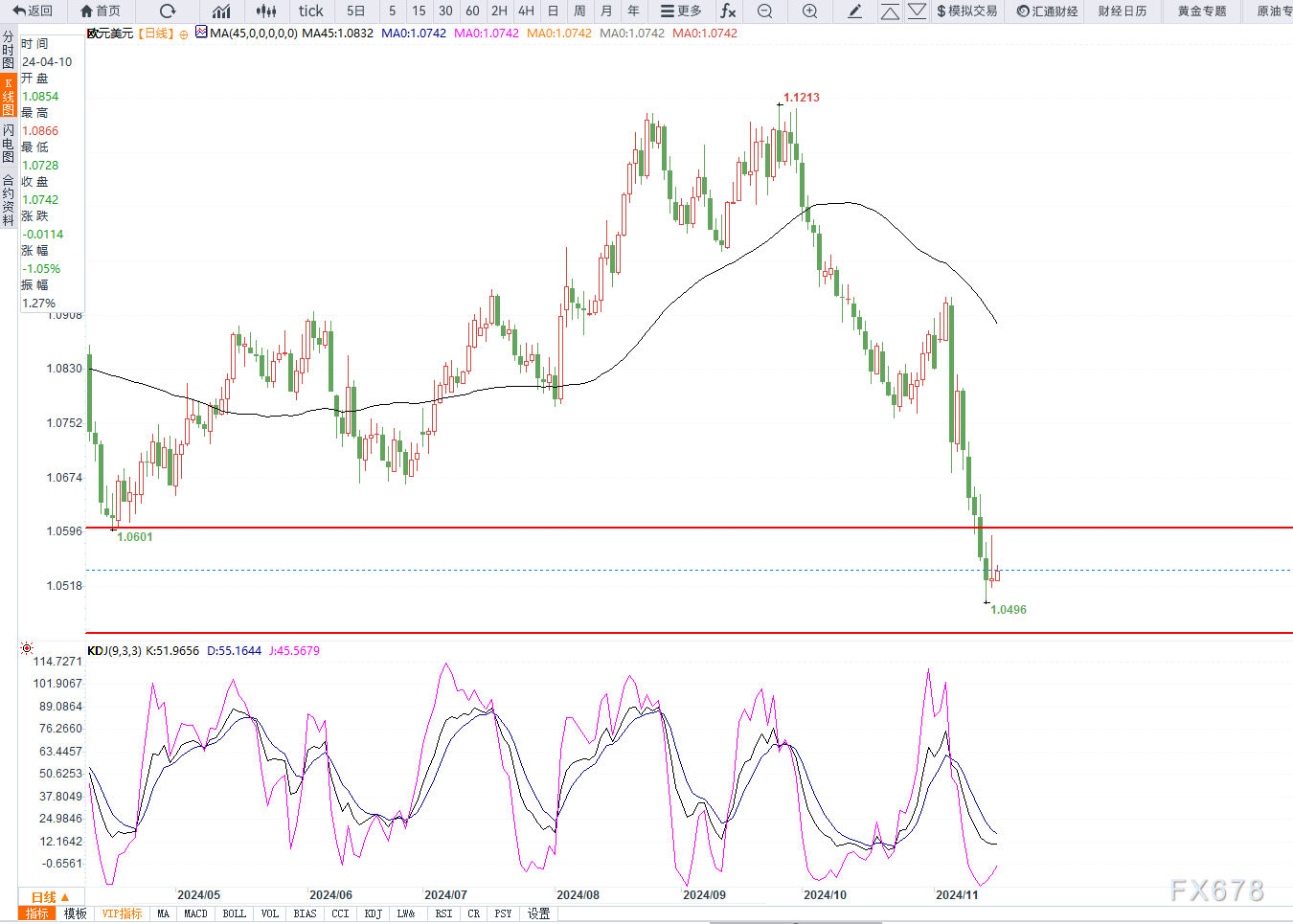Enable the BOLL indicator
1293x924 pixels.
(x=234, y=913)
